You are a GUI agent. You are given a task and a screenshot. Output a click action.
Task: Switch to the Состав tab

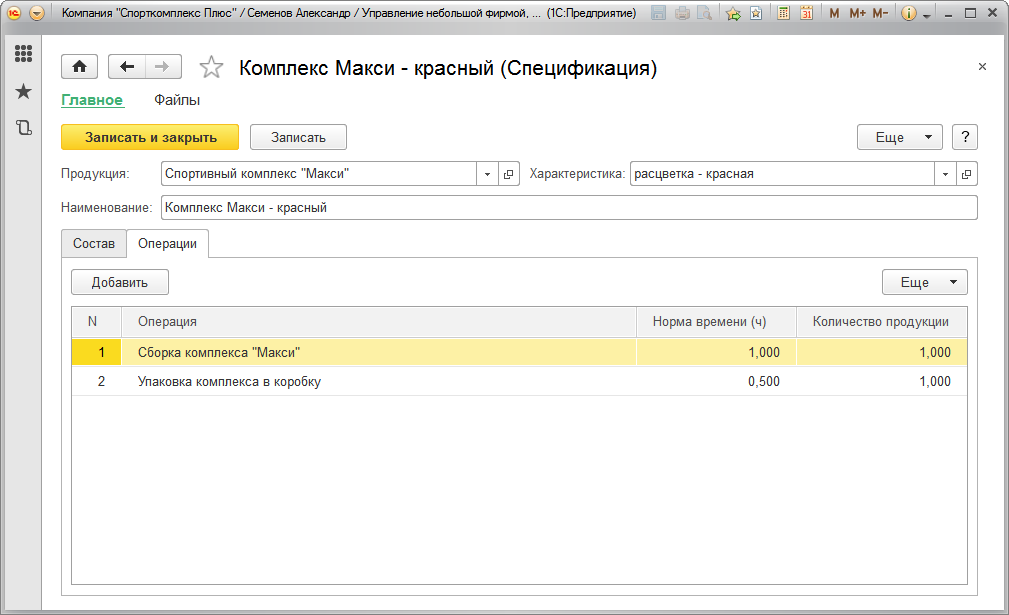point(94,243)
